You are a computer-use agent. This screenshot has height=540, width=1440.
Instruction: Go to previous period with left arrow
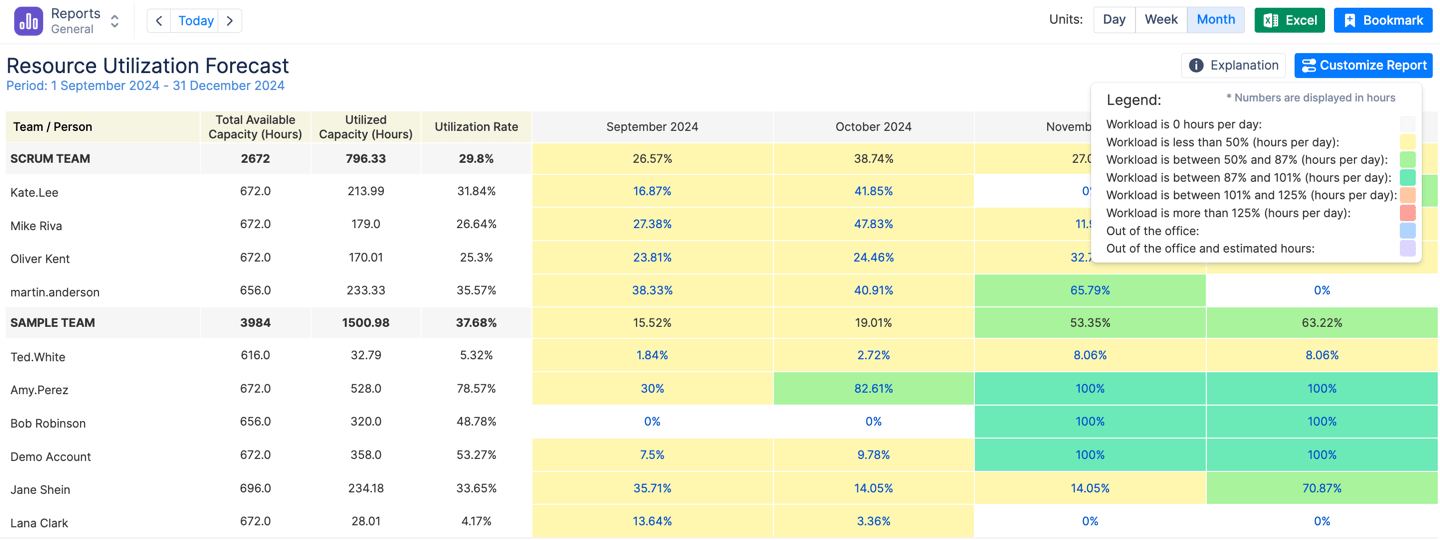tap(159, 21)
